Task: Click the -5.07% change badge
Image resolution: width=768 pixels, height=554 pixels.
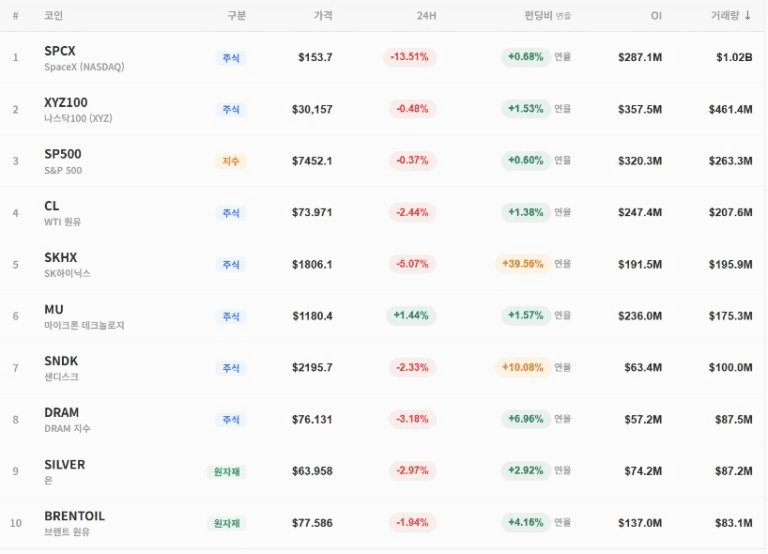Action: 412,264
